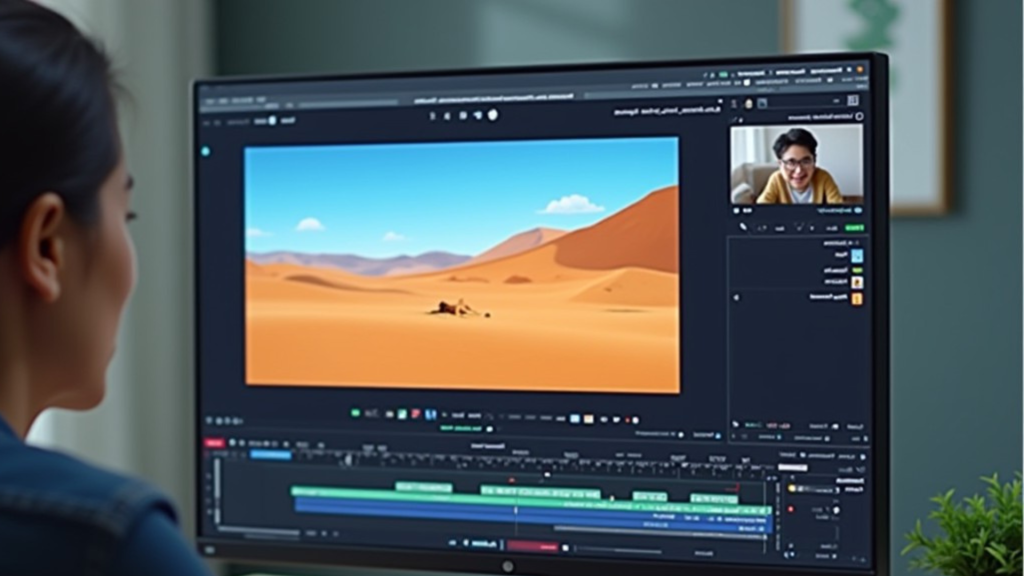The image size is (1024, 576).
Task: Select the pen tool icon below the webcam feed
Action: coord(743,227)
